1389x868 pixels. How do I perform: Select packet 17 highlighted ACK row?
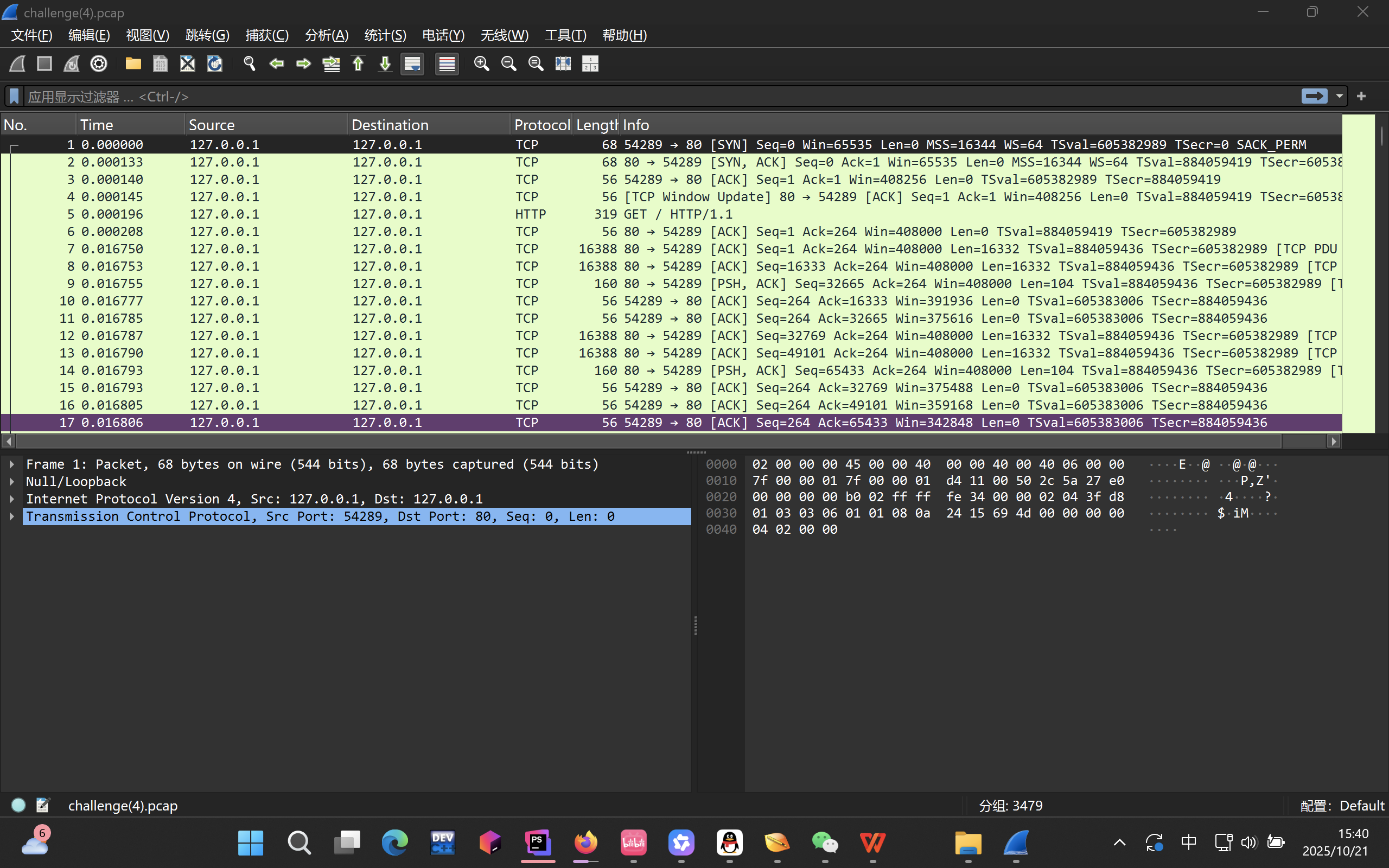(x=672, y=423)
